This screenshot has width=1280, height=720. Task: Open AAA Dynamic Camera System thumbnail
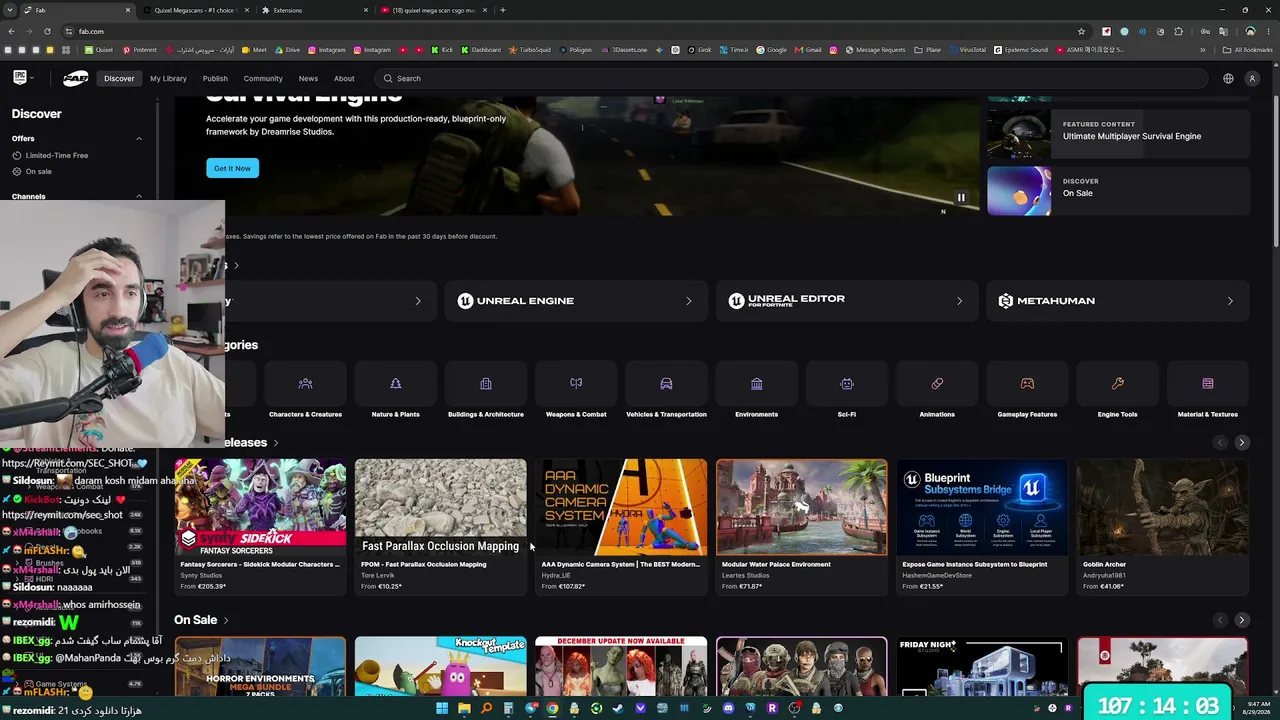point(621,507)
